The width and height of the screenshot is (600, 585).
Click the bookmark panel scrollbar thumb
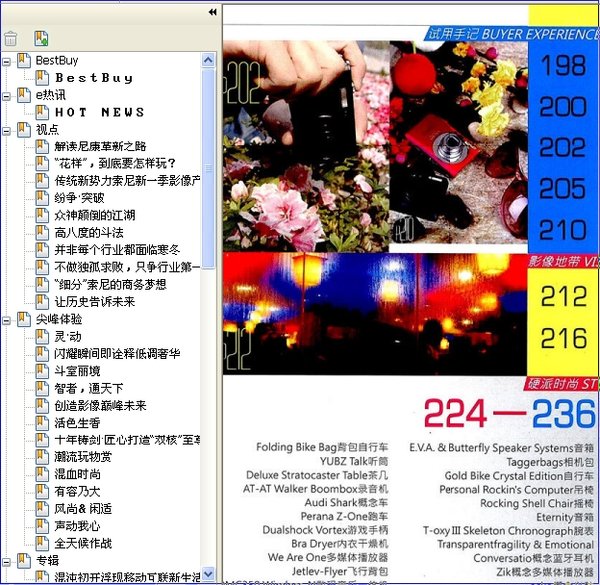[208, 168]
